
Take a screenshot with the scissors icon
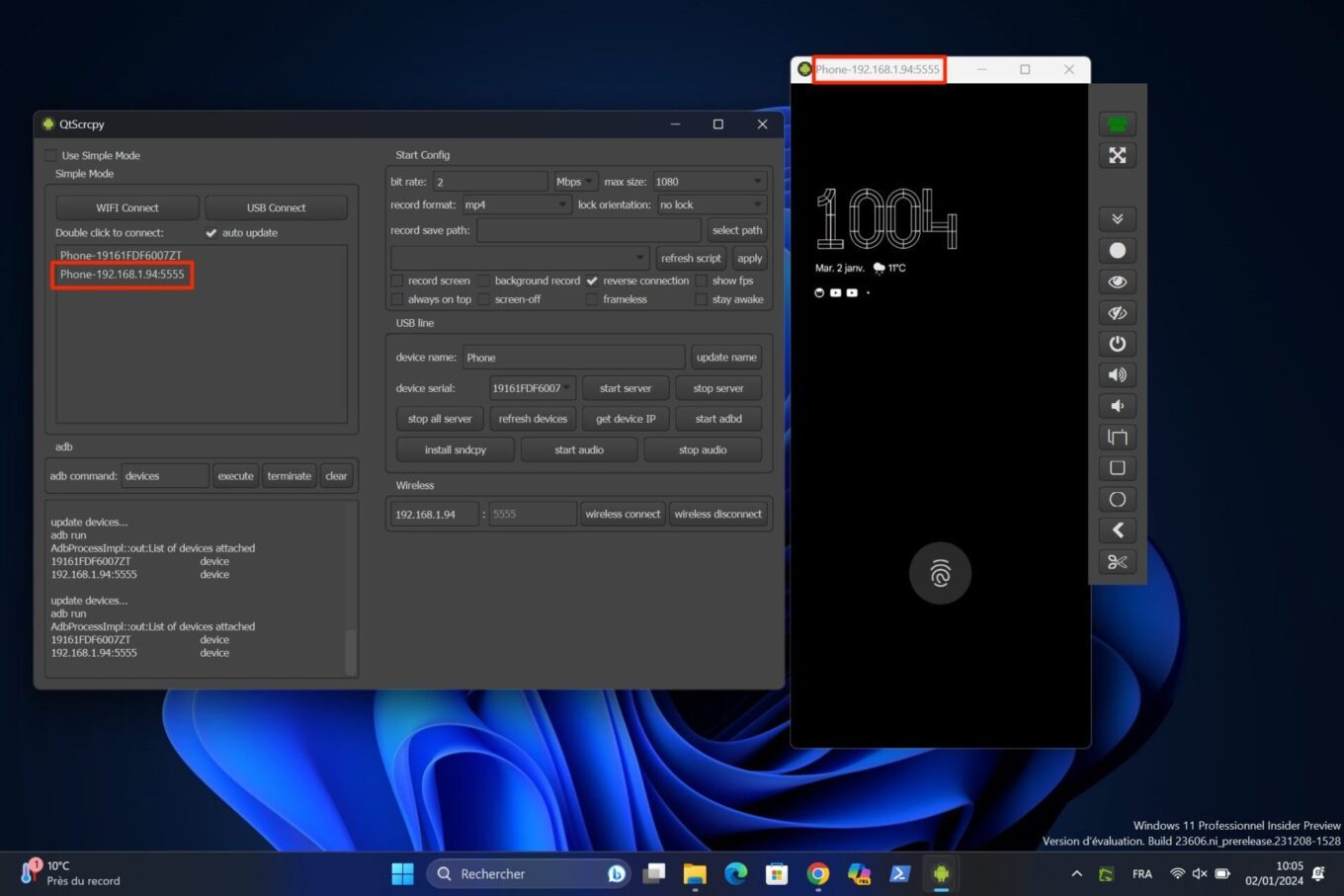[x=1117, y=562]
